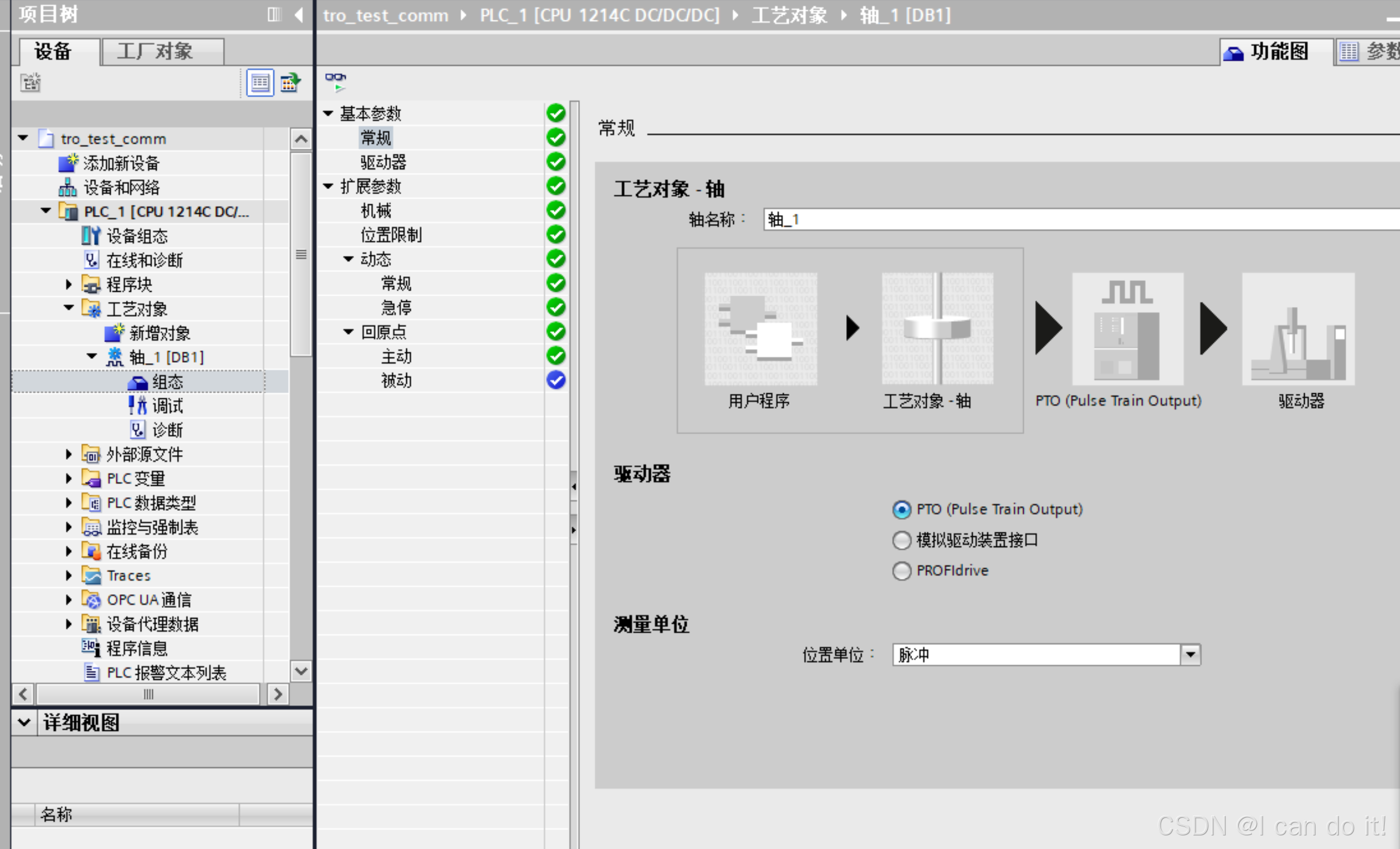Expand the 程序块 tree node

click(69, 284)
